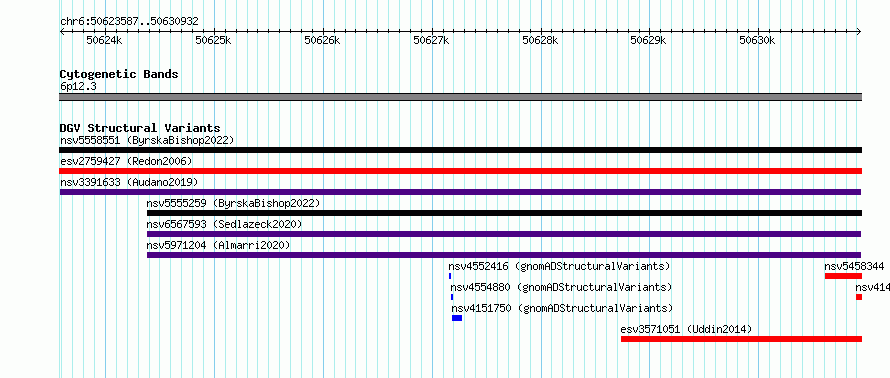Image resolution: width=890 pixels, height=378 pixels.
Task: Open nsv4554880 (gnomADStructuralVariants) label
Action: [561, 287]
